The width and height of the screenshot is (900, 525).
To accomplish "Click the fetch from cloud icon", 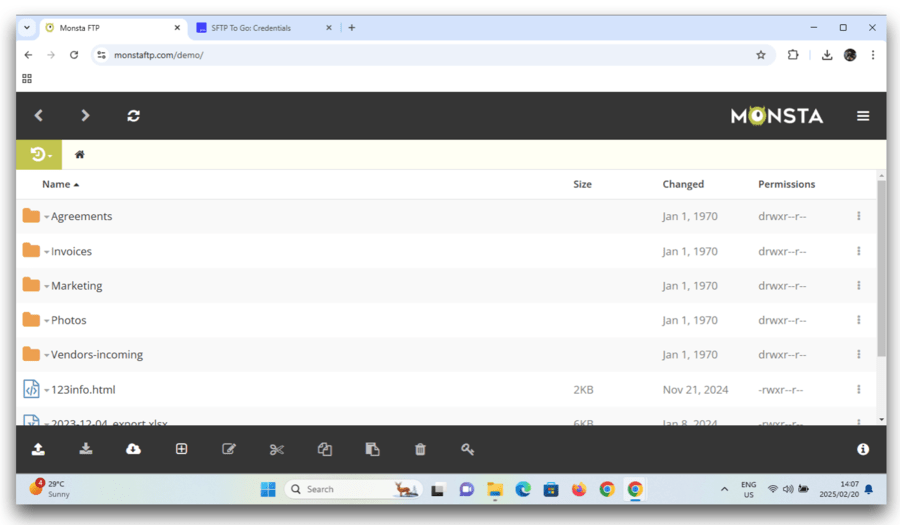I will 133,449.
